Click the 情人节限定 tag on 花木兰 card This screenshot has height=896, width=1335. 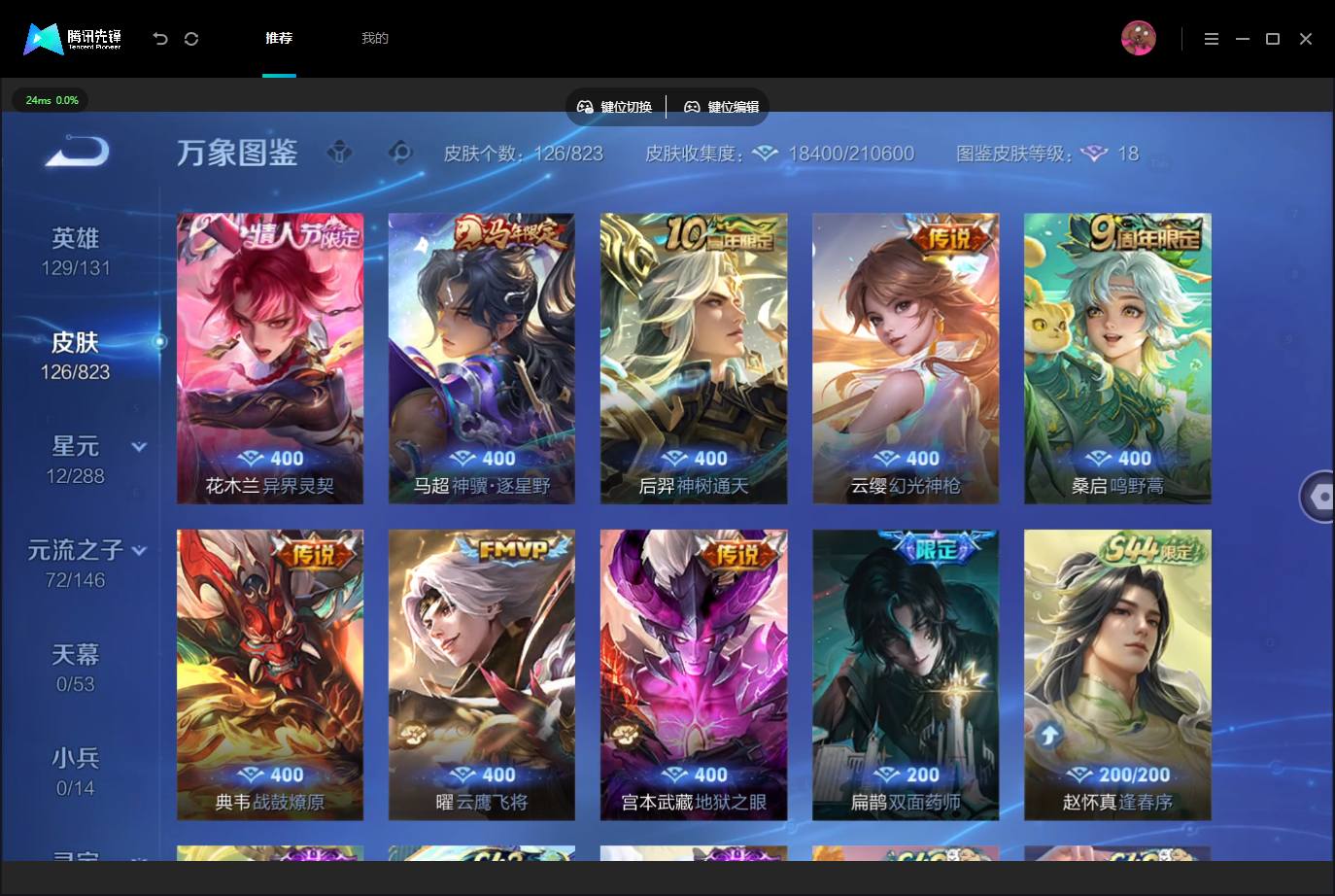301,234
